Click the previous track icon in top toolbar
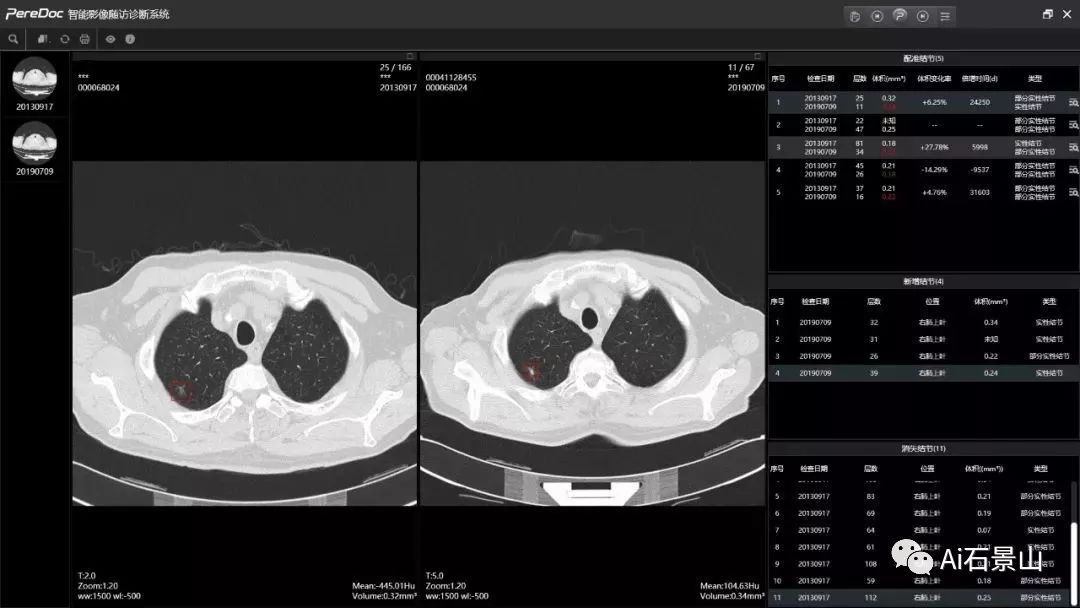Viewport: 1080px width, 608px height. (x=877, y=15)
